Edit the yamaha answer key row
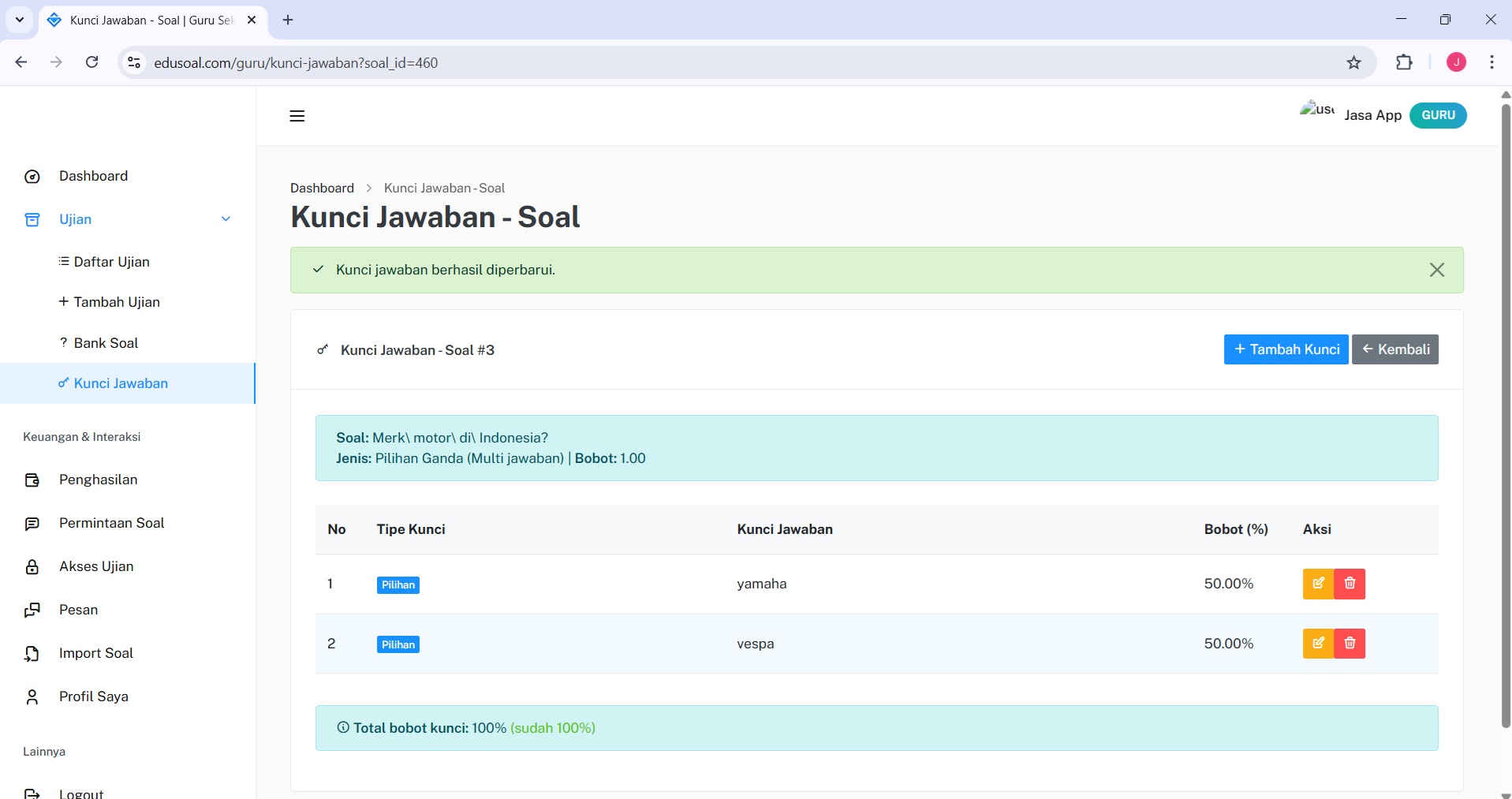 point(1317,584)
